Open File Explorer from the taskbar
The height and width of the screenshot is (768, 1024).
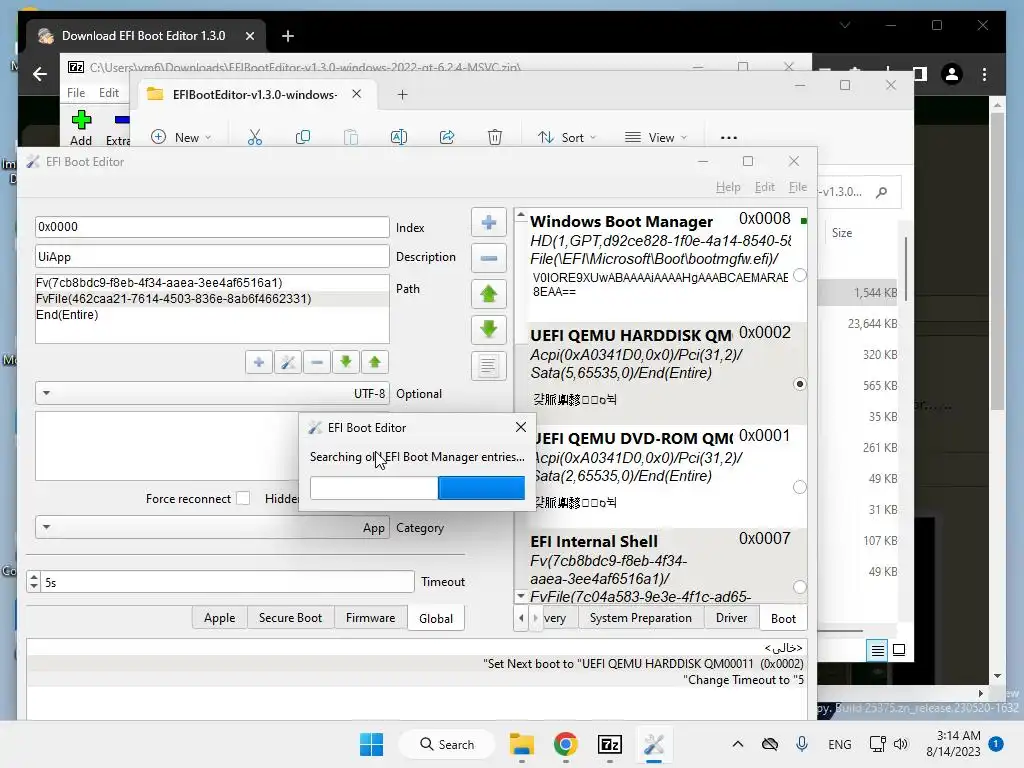(522, 744)
